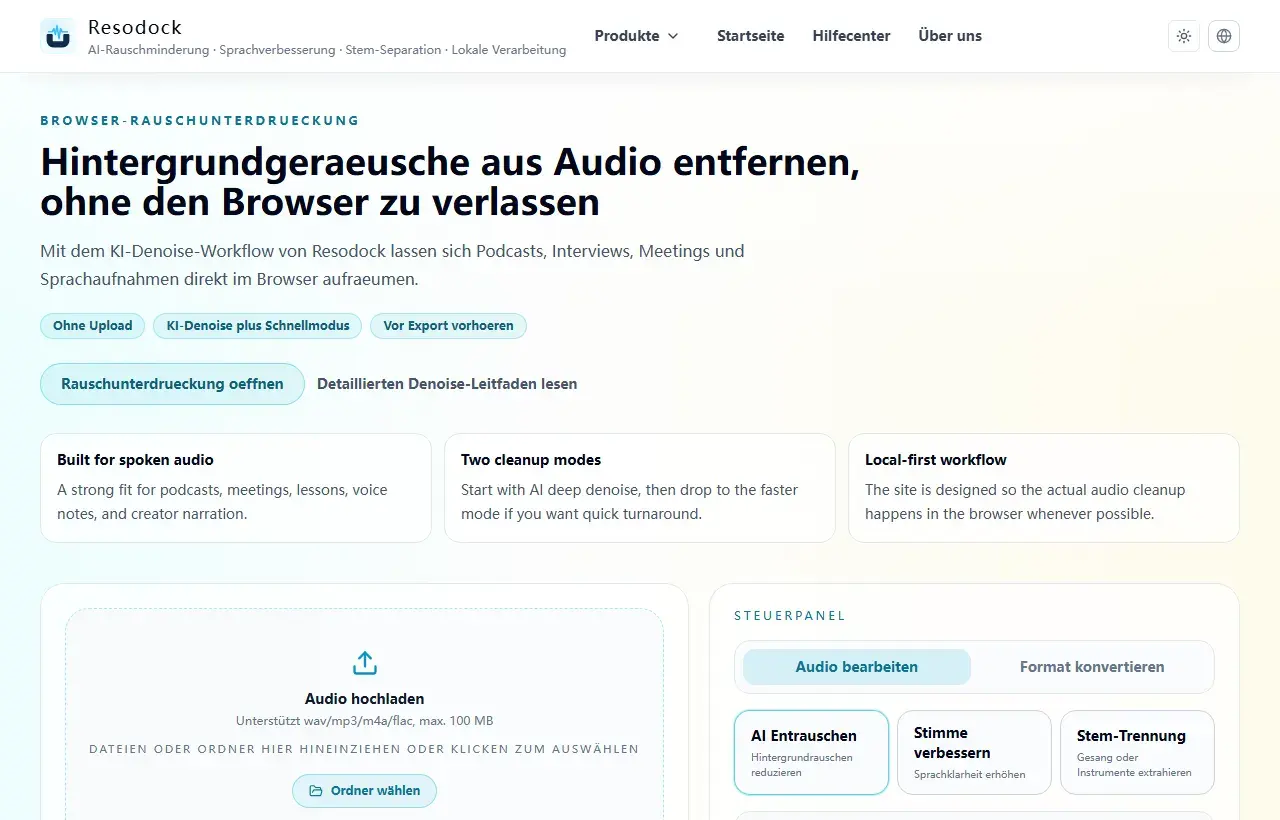Switch to the Format konvertieren tab

click(x=1092, y=667)
